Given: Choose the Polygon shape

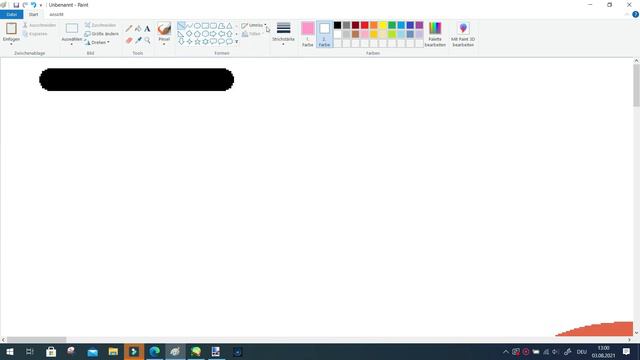Looking at the screenshot, I should click(221, 26).
